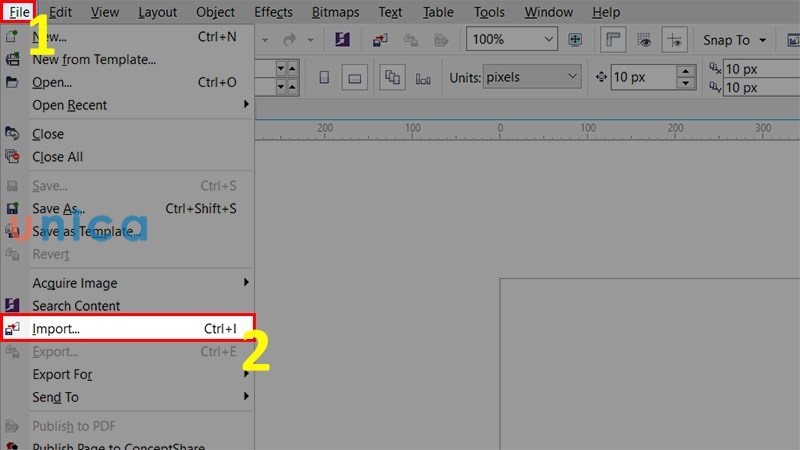This screenshot has width=800, height=450.
Task: Open the Layout menu
Action: [157, 12]
